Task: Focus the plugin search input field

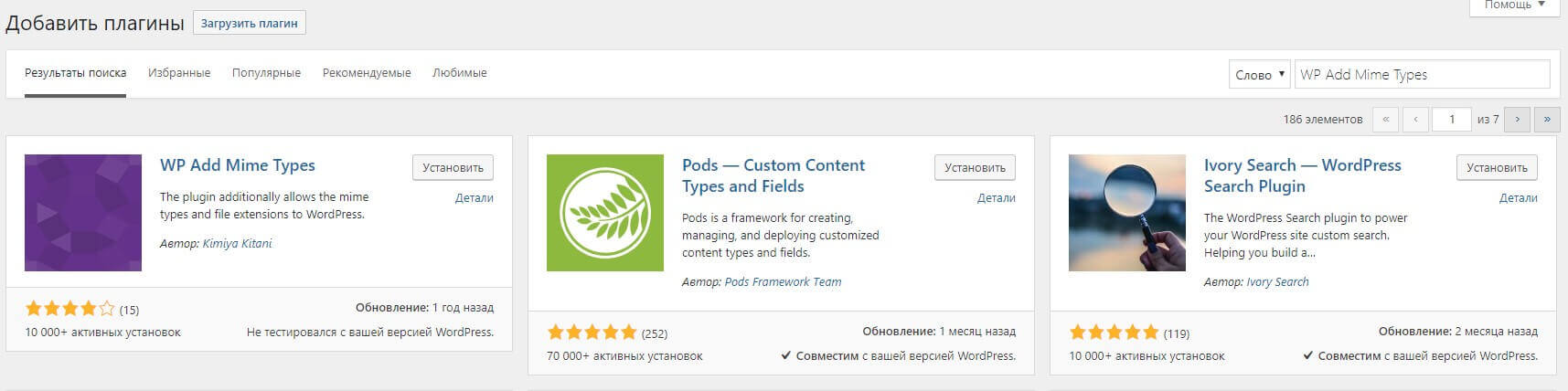Action: point(1423,75)
